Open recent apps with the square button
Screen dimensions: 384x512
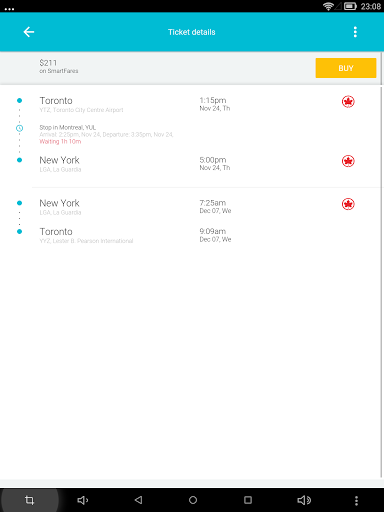click(x=248, y=500)
